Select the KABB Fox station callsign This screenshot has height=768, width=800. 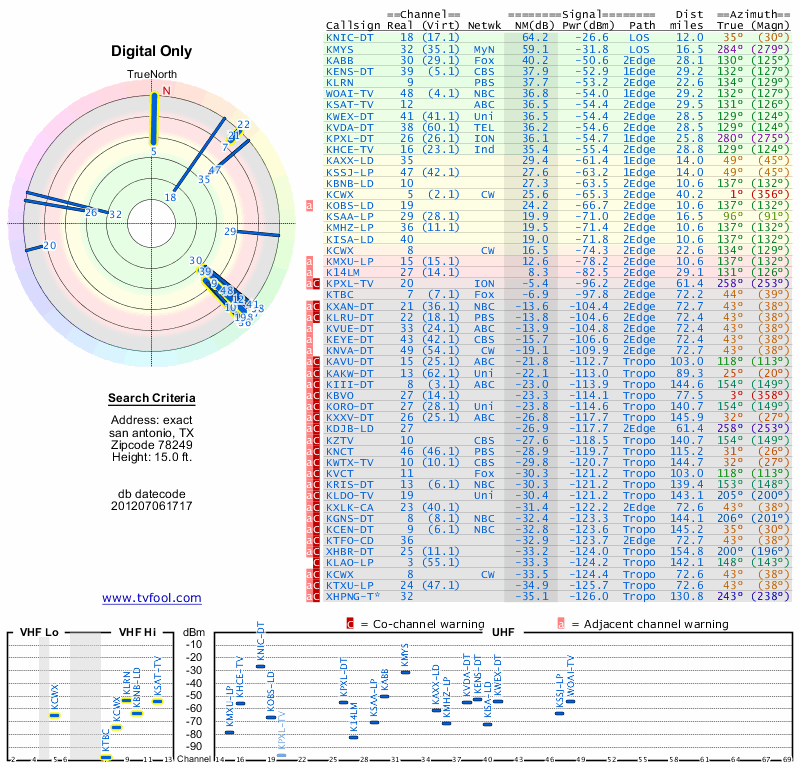point(339,60)
